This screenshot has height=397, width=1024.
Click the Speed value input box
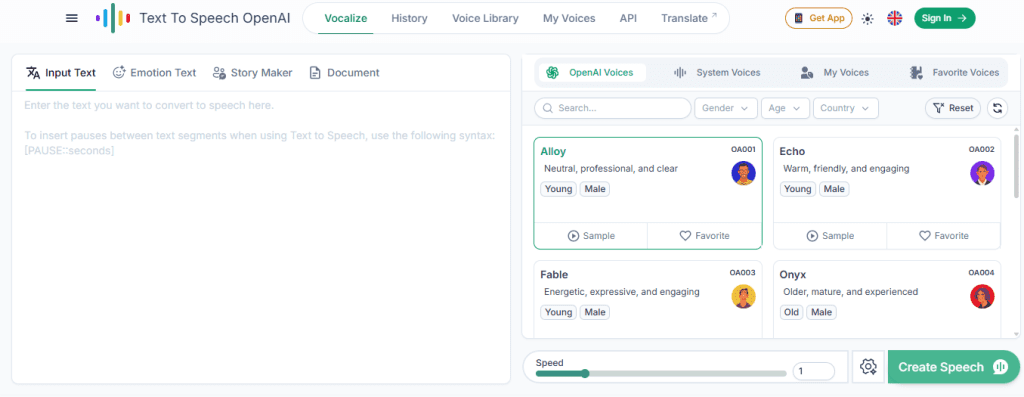[814, 372]
